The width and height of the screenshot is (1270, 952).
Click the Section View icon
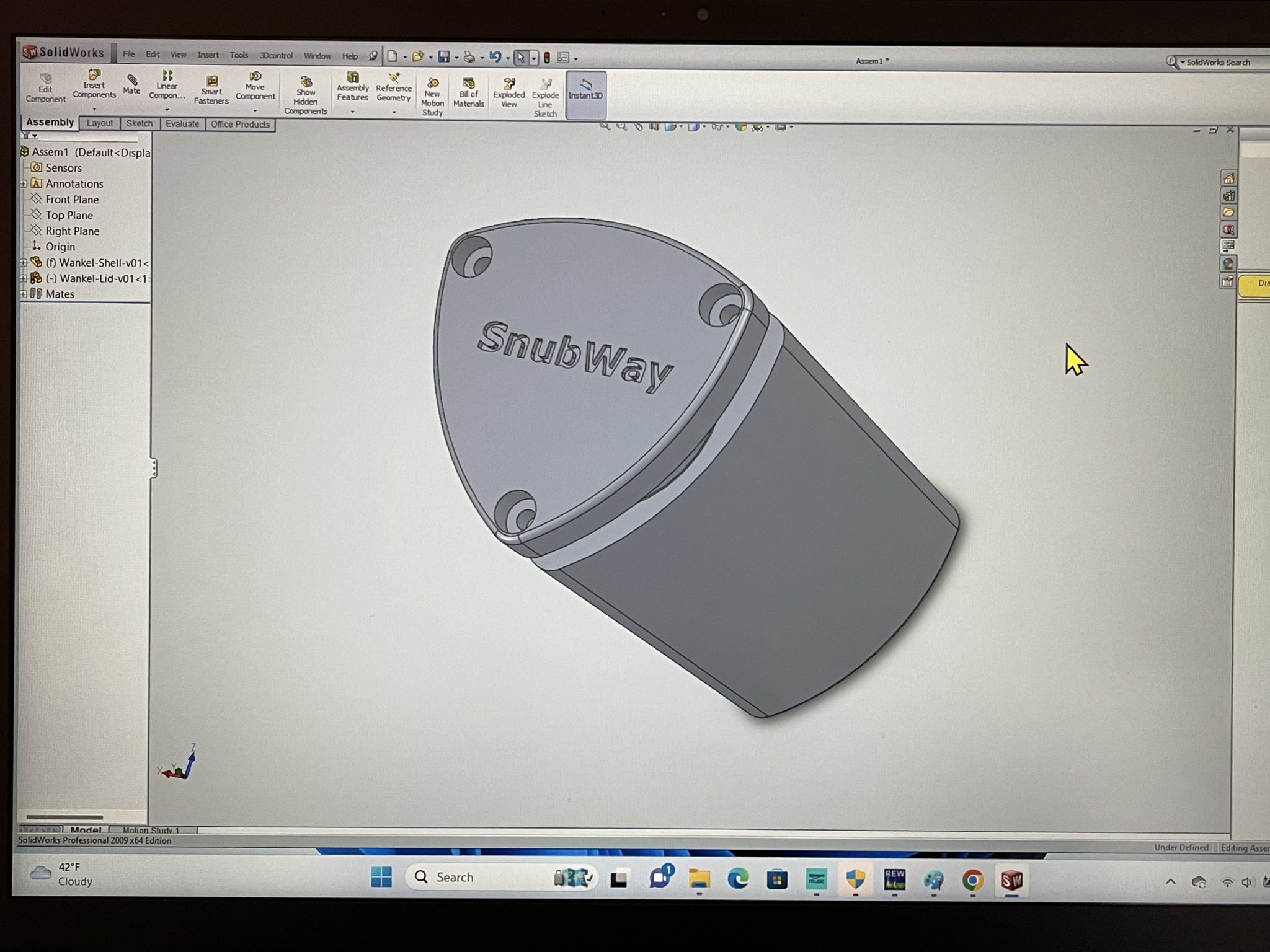coord(654,126)
